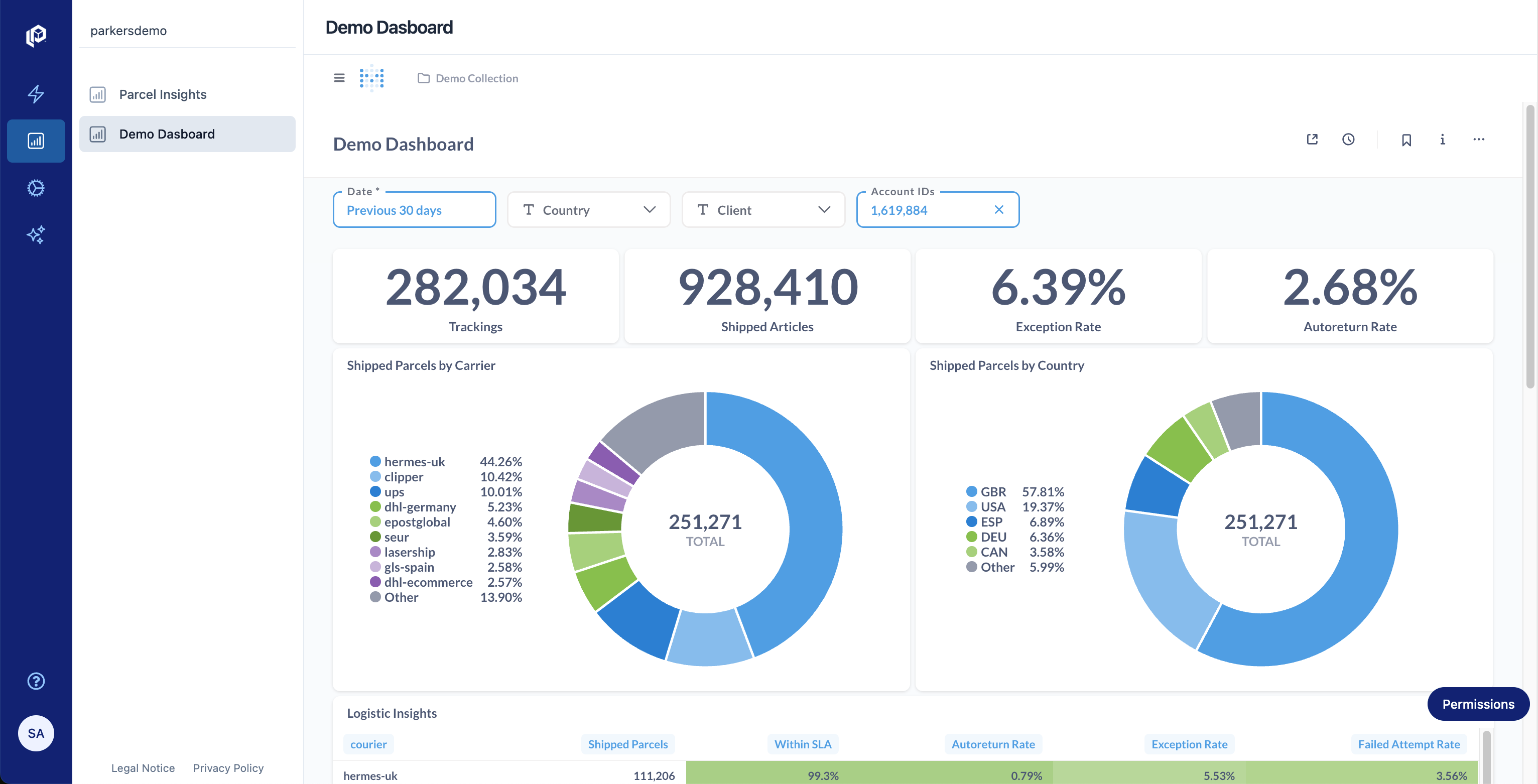This screenshot has height=784, width=1538.
Task: Open the Date Previous 30 days filter
Action: [414, 210]
